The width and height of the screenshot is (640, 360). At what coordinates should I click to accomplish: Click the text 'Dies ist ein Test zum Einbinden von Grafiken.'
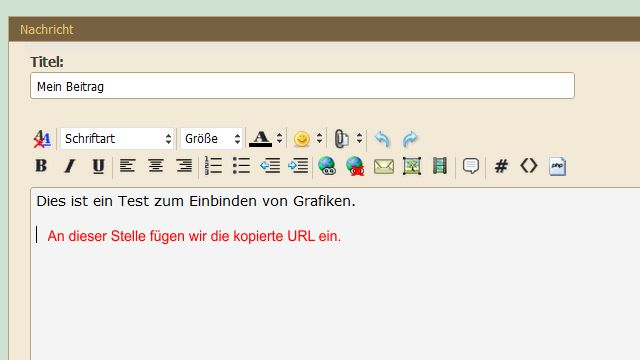196,201
